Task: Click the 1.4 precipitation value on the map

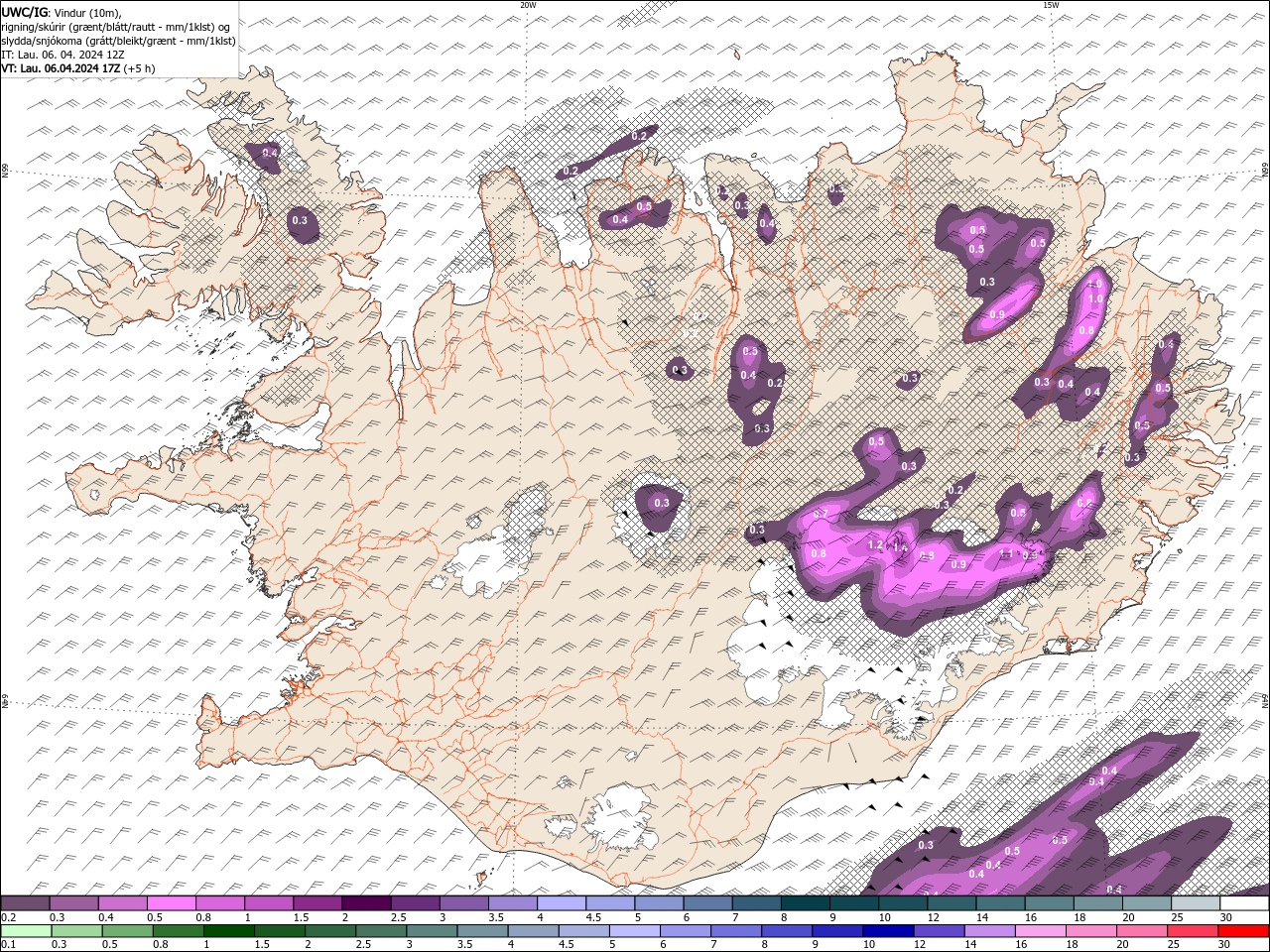Action: pos(900,547)
